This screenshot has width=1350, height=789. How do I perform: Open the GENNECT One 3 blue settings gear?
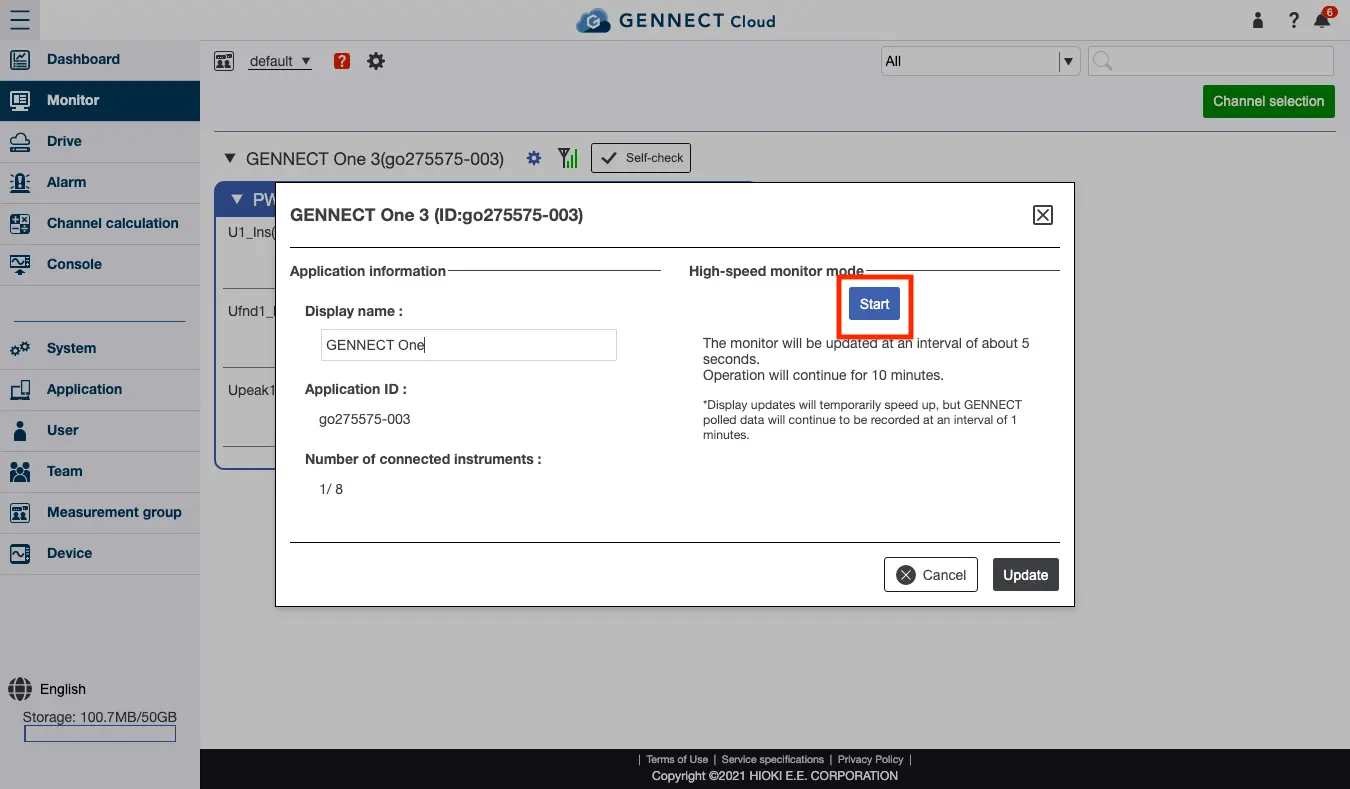(x=534, y=158)
